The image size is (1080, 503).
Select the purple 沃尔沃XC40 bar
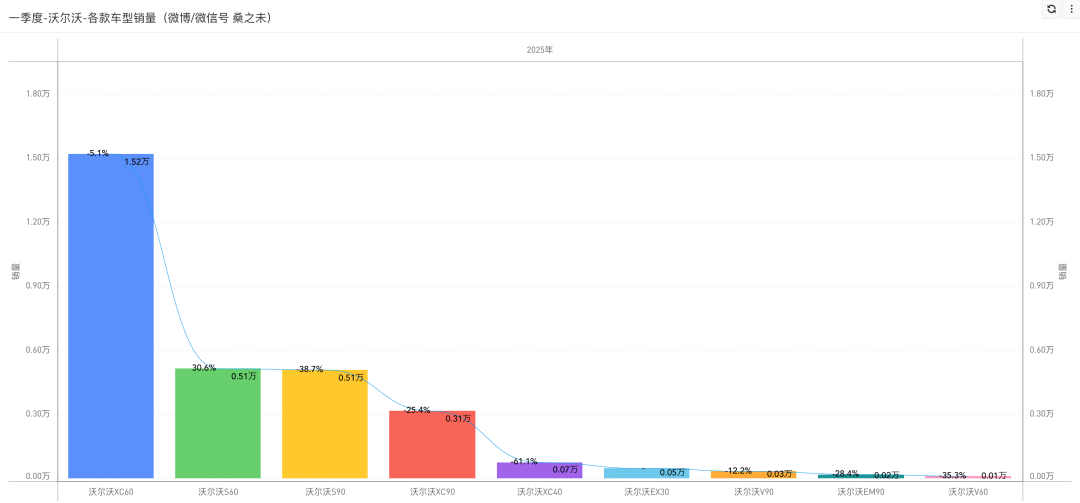(x=539, y=471)
